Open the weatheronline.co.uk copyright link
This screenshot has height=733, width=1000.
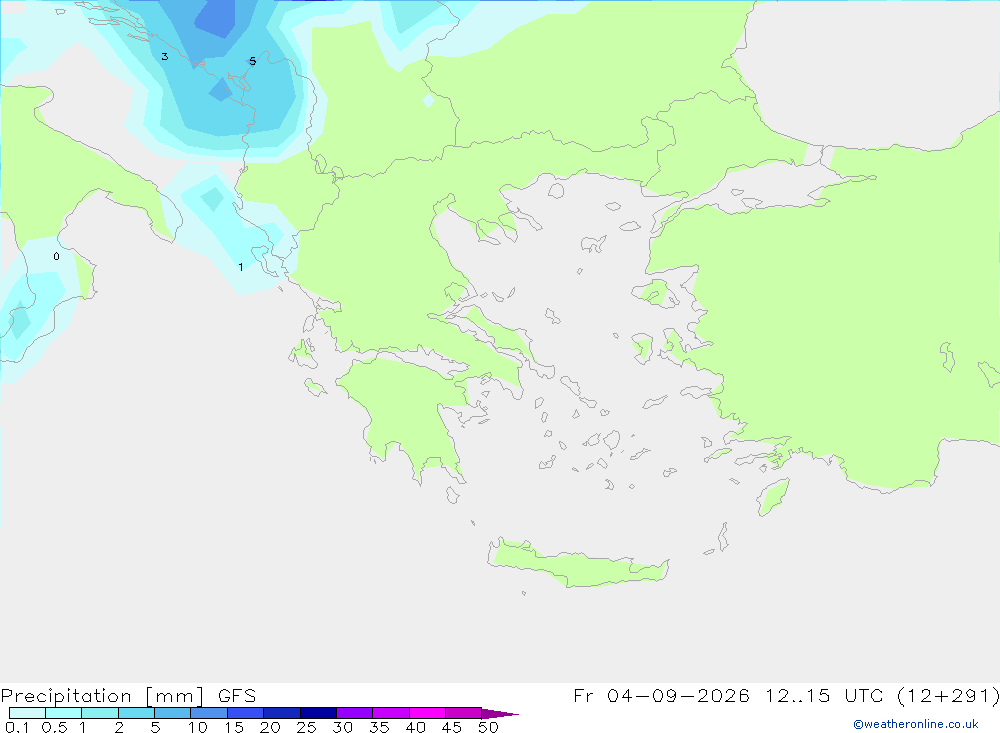[915, 724]
